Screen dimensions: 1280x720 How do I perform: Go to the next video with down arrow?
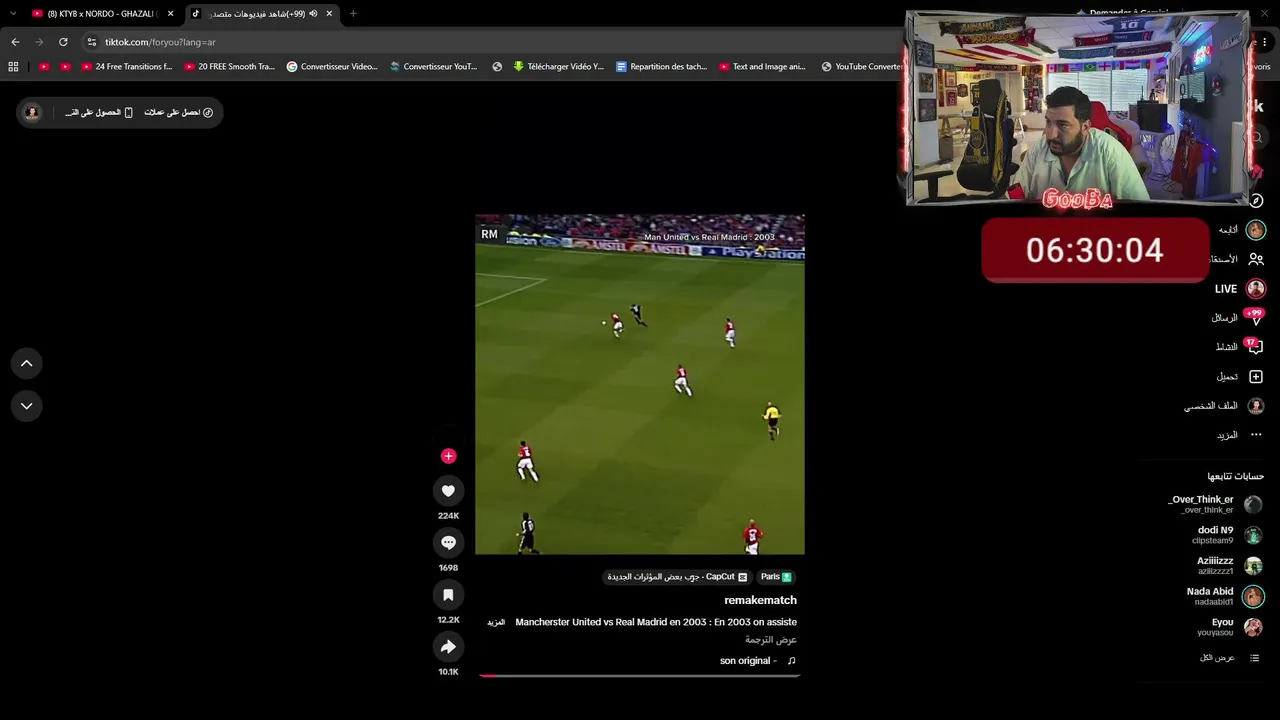point(27,406)
